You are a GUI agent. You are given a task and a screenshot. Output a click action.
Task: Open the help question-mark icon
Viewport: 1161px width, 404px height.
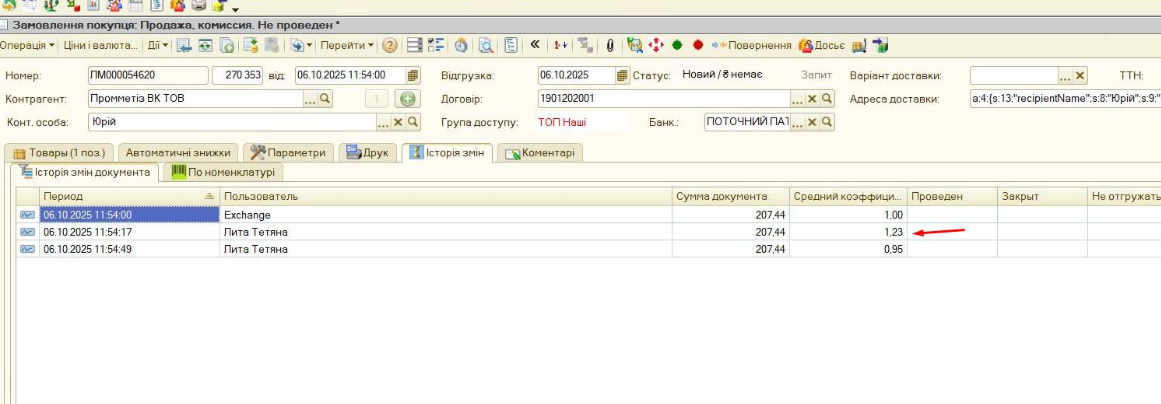coord(389,45)
